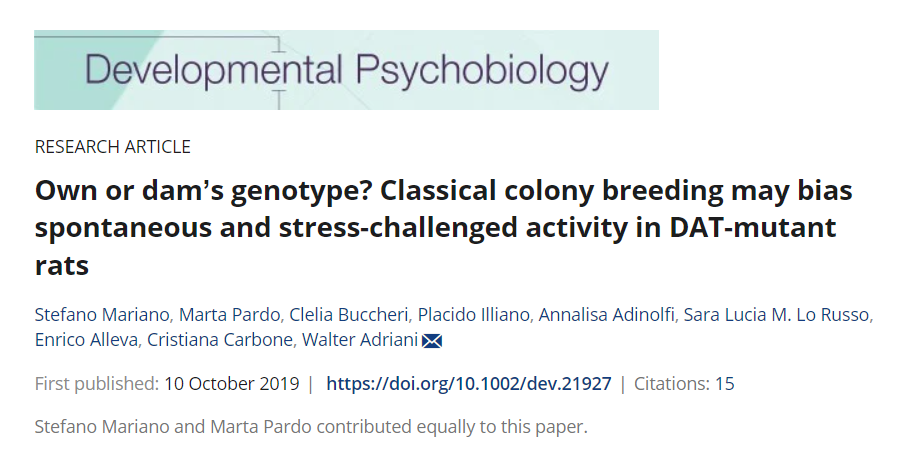
Task: Click author Annalisa Adinolfi
Action: [606, 315]
